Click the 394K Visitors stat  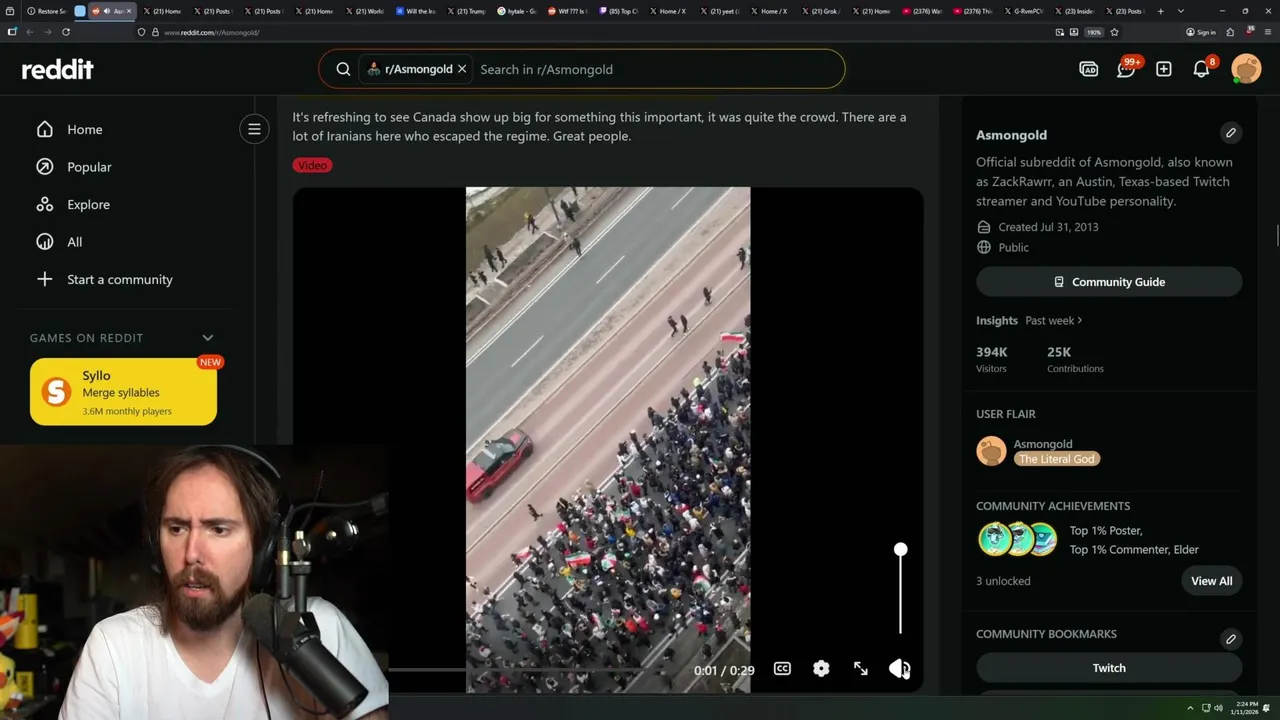point(992,360)
